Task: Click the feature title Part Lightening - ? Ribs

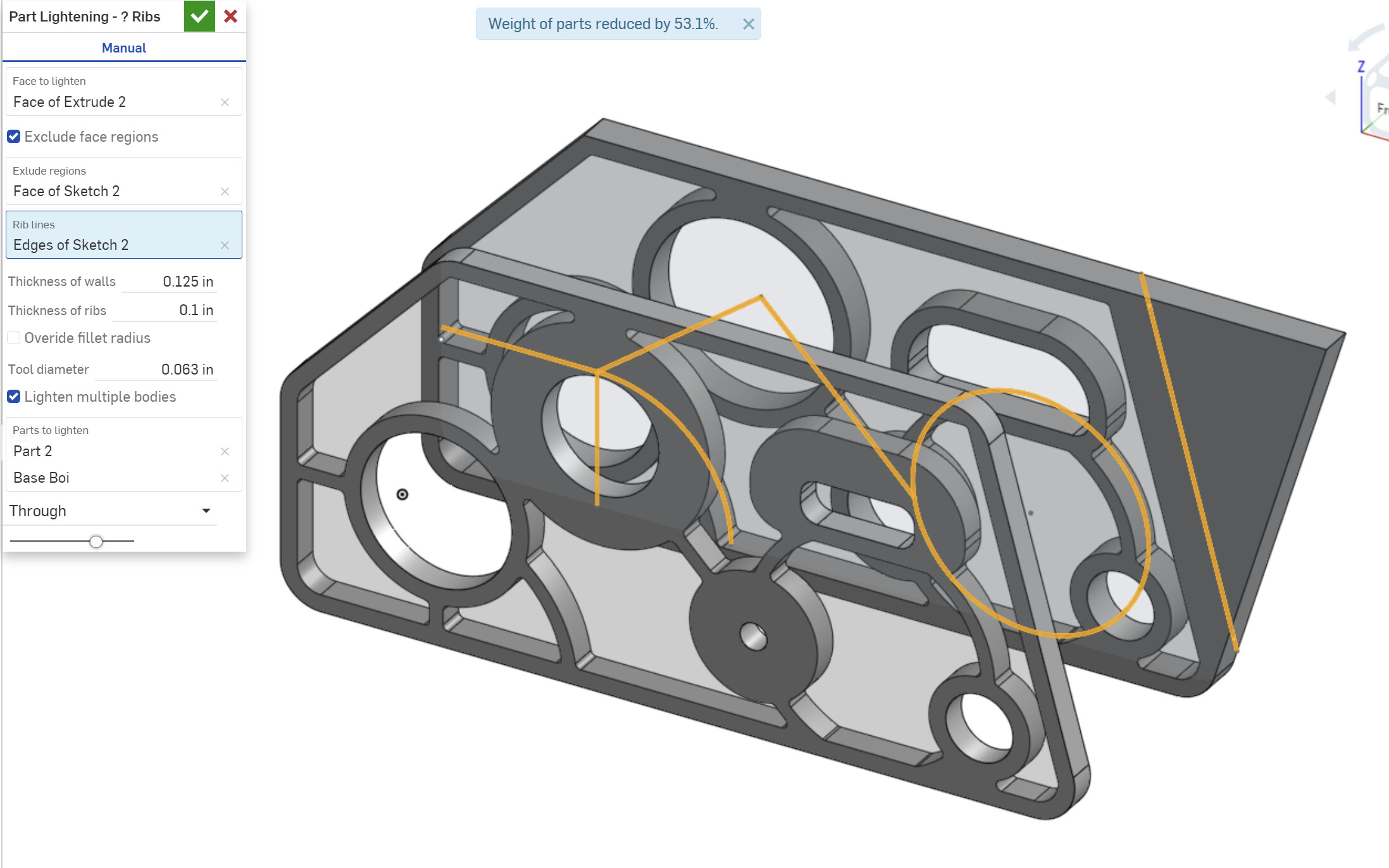Action: click(x=85, y=17)
